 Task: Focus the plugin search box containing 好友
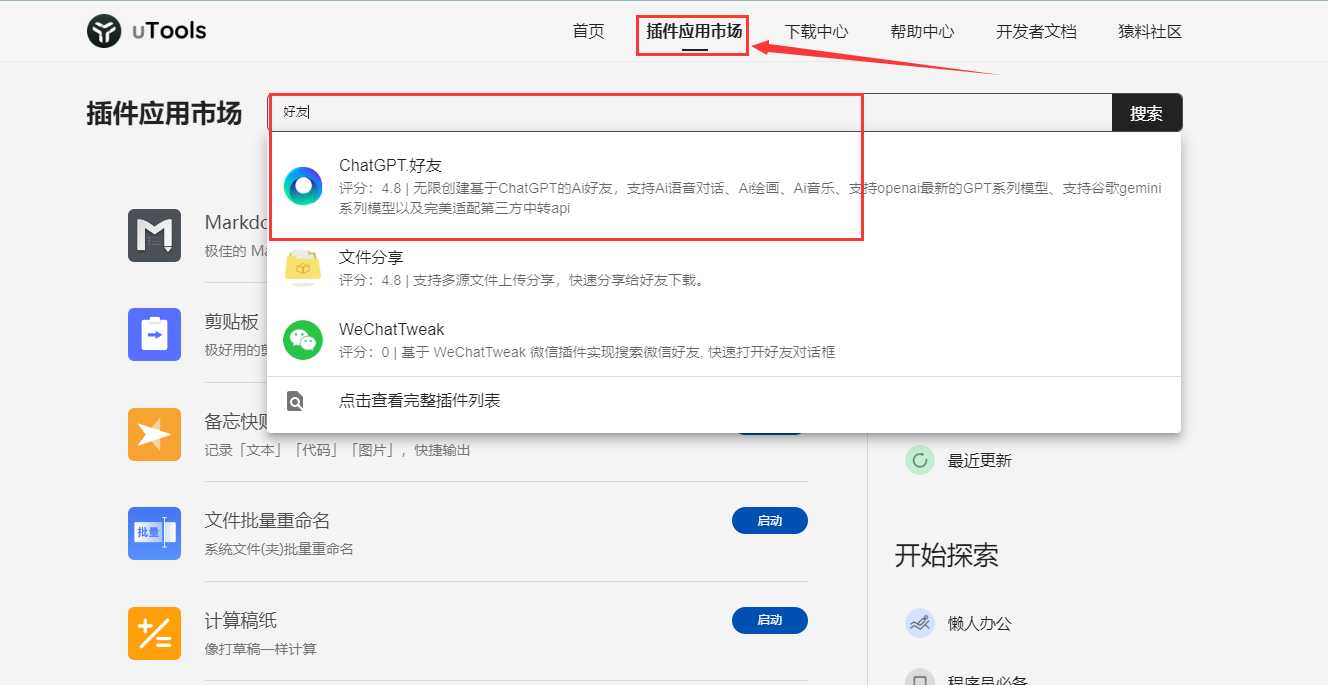click(x=690, y=113)
